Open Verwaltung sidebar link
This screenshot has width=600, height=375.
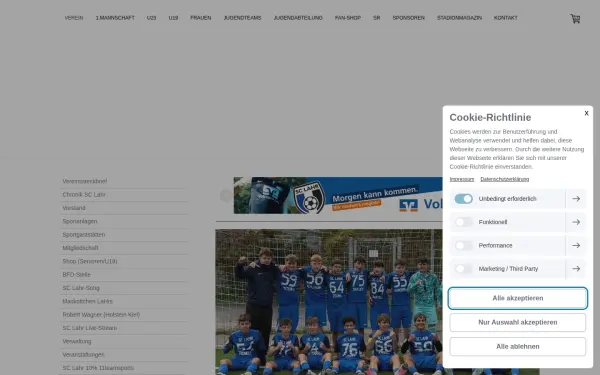(x=77, y=341)
